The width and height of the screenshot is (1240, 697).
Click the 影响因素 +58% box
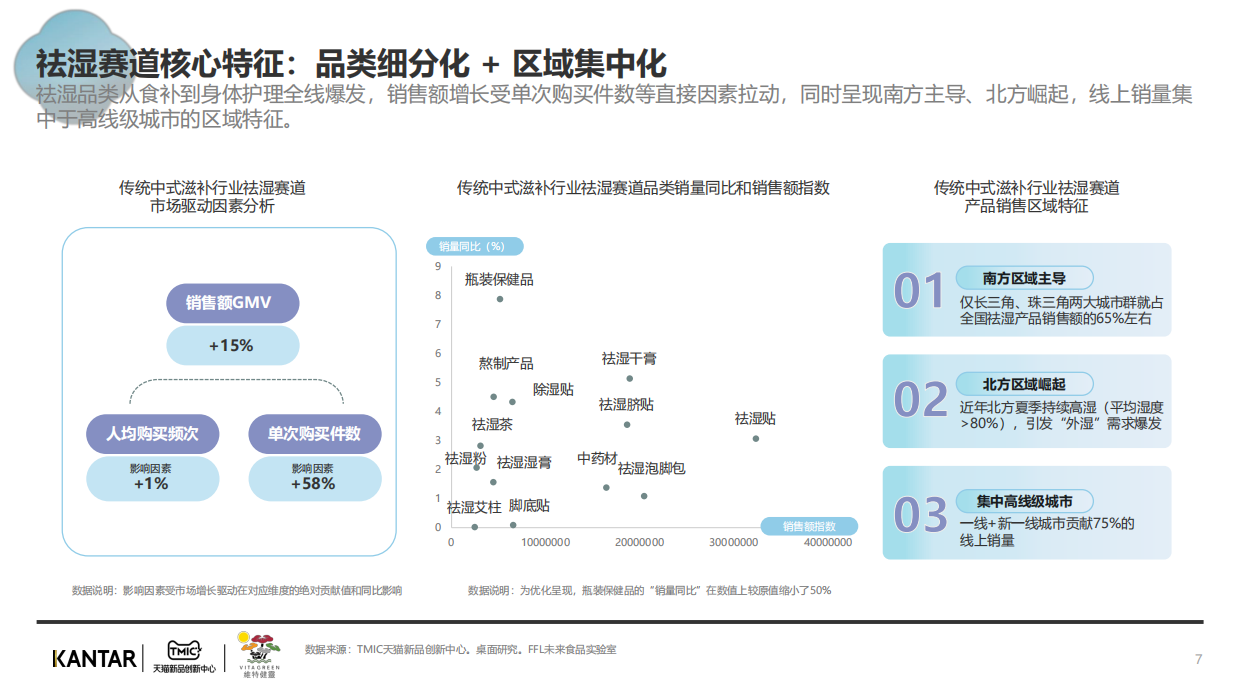click(314, 478)
